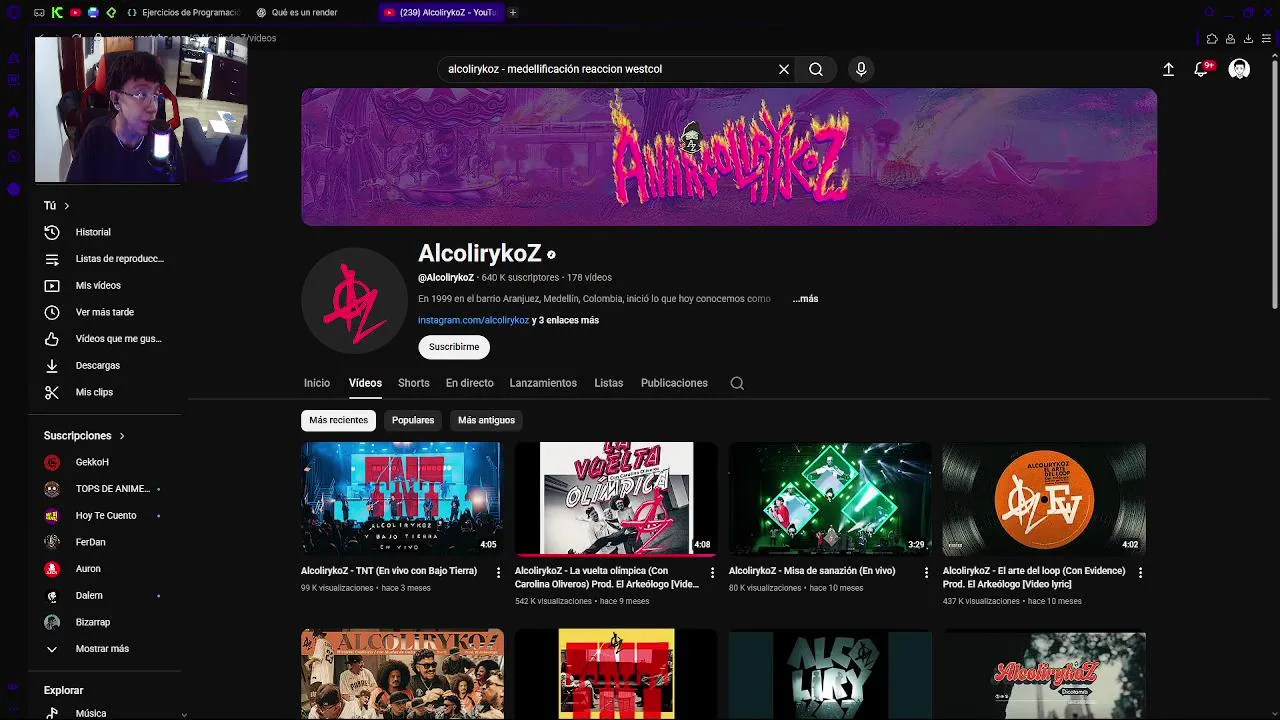
Task: Click the upload/create video icon
Action: pos(1168,69)
